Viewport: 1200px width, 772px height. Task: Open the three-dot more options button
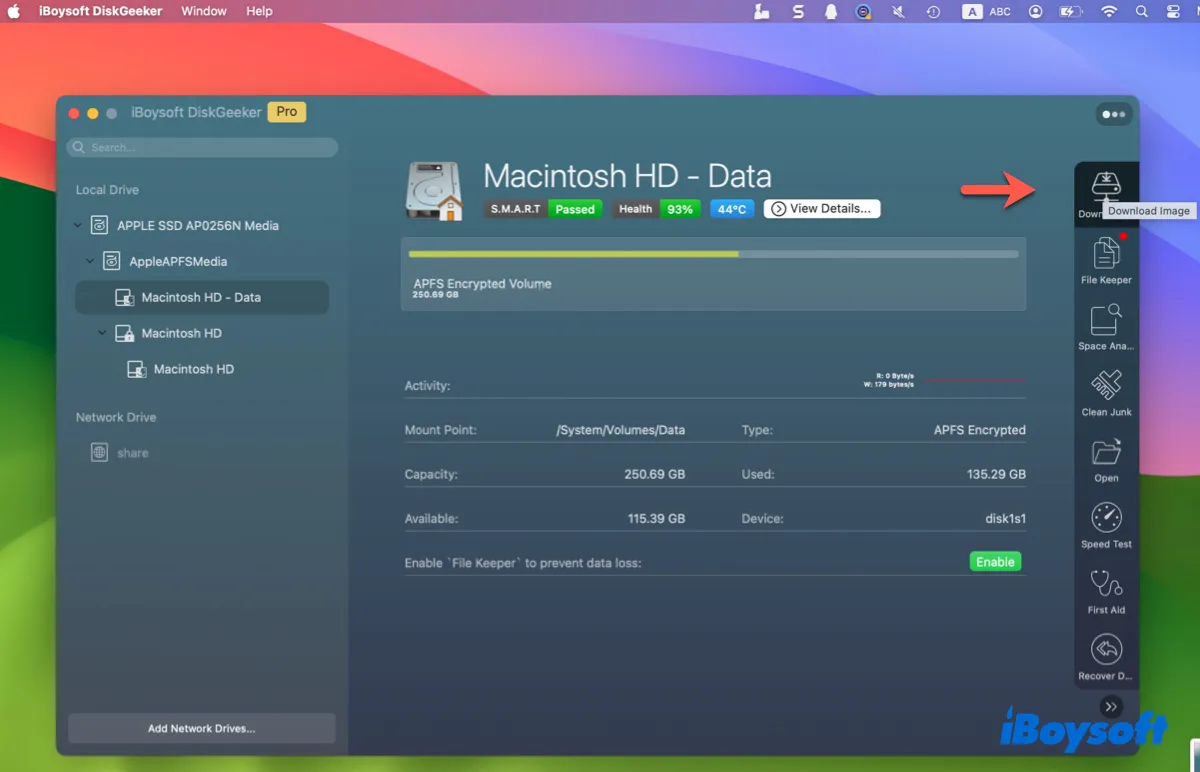pos(1114,114)
